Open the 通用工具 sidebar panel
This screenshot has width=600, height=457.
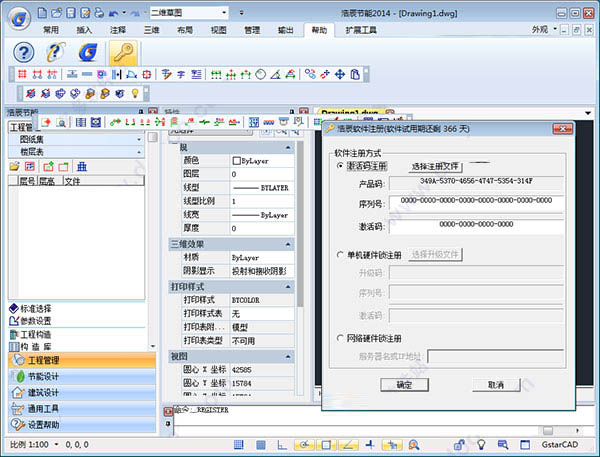[82, 409]
